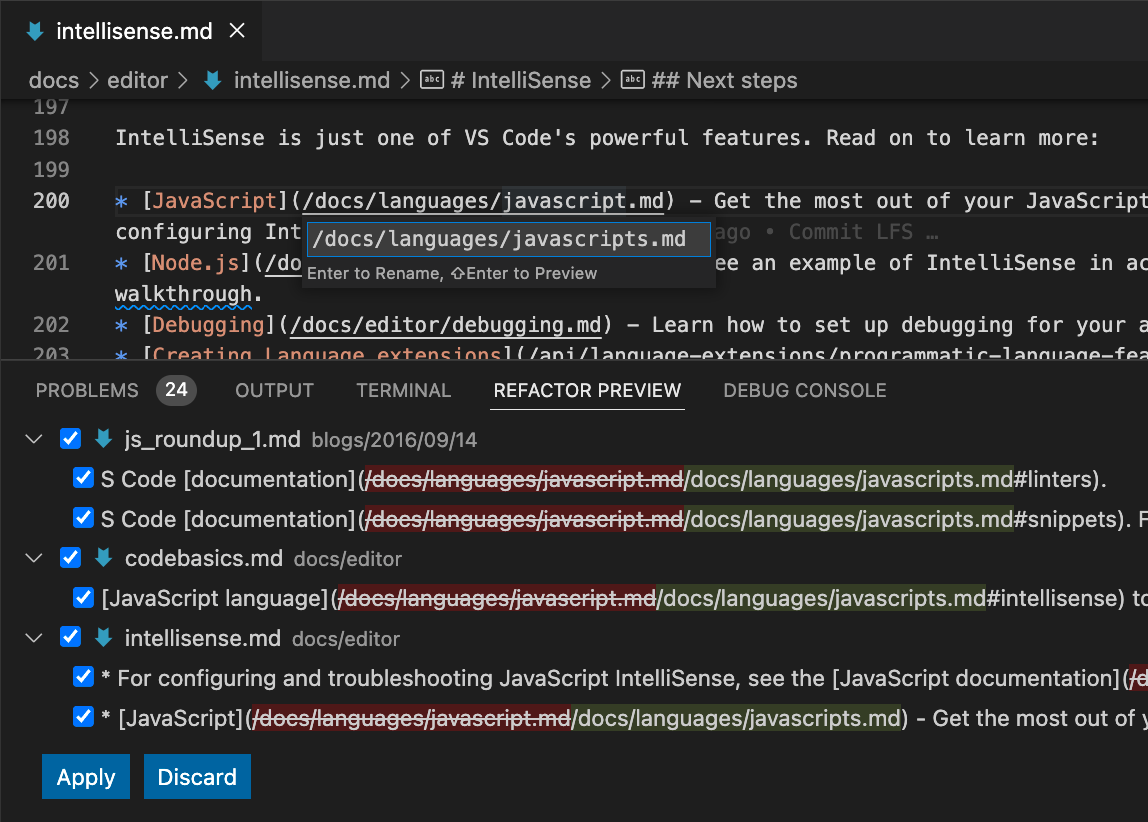Click the Markdown icon on the intellisense.md tab
This screenshot has height=822, width=1148.
point(36,30)
